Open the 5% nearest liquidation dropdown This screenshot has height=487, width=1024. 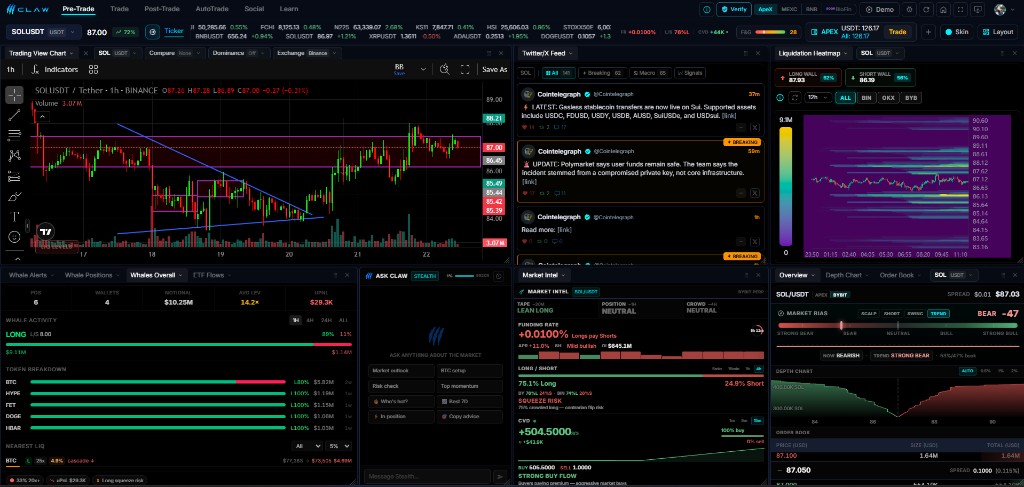coord(338,446)
